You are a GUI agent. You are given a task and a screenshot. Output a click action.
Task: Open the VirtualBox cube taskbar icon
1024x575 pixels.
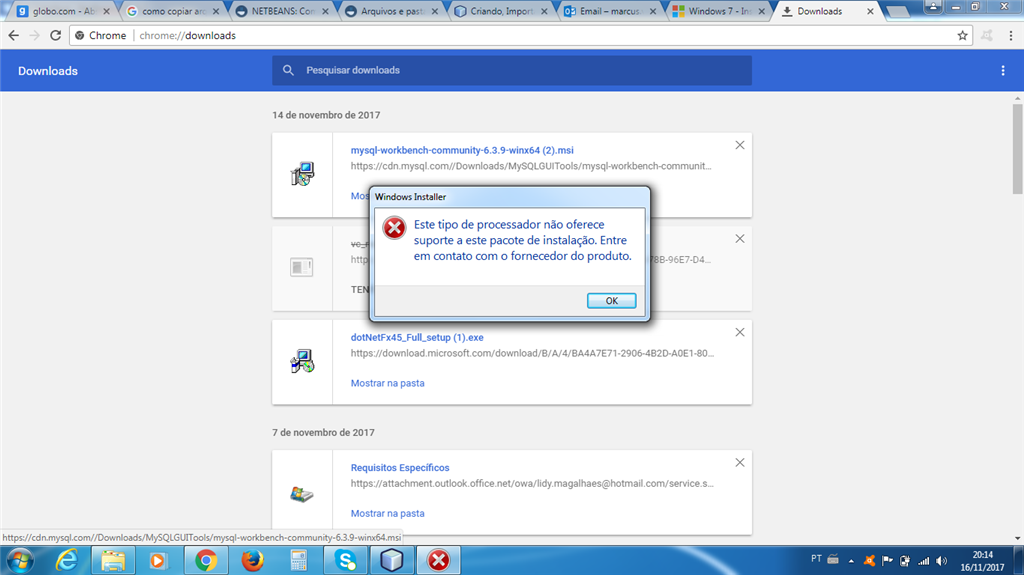(x=392, y=561)
